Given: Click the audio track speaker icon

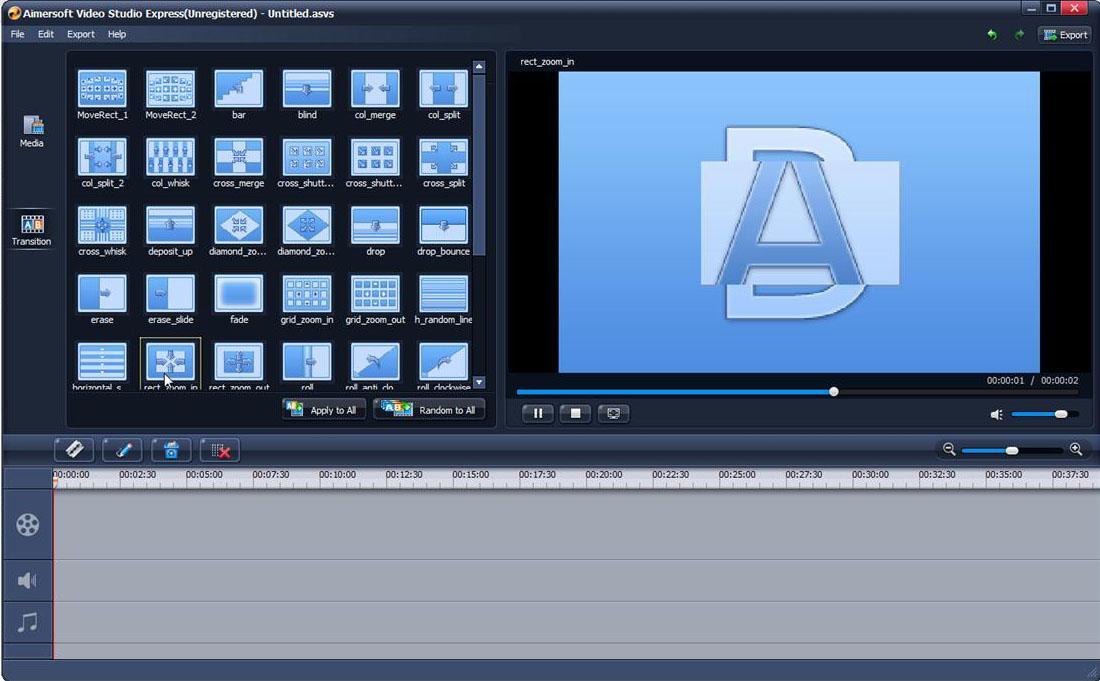Looking at the screenshot, I should click(x=27, y=580).
